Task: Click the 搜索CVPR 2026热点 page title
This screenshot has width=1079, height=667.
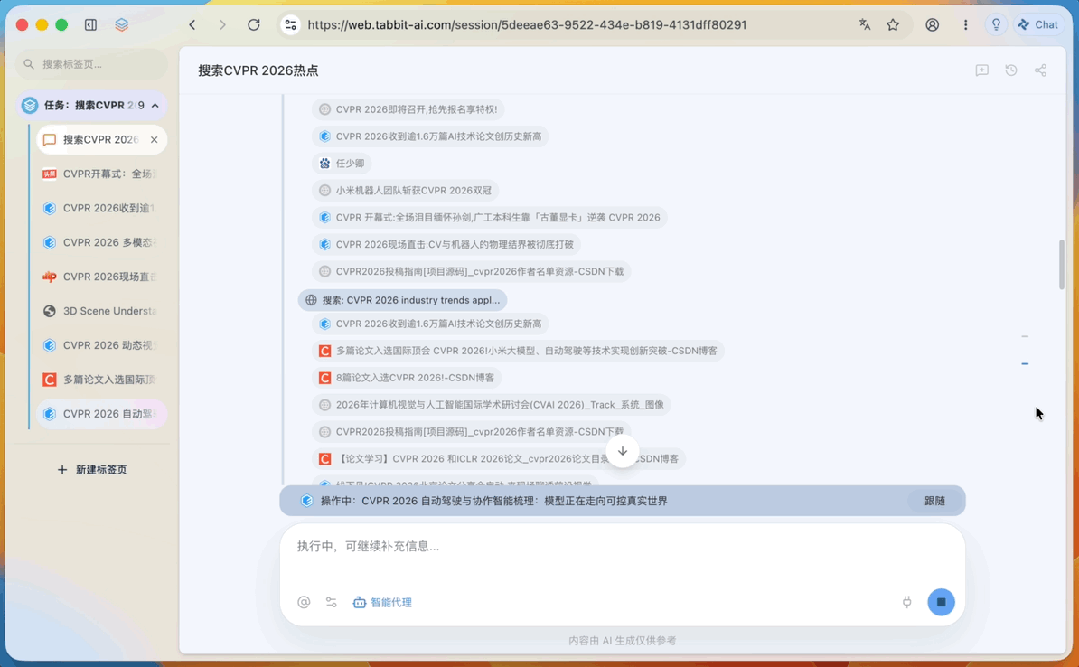Action: point(258,70)
